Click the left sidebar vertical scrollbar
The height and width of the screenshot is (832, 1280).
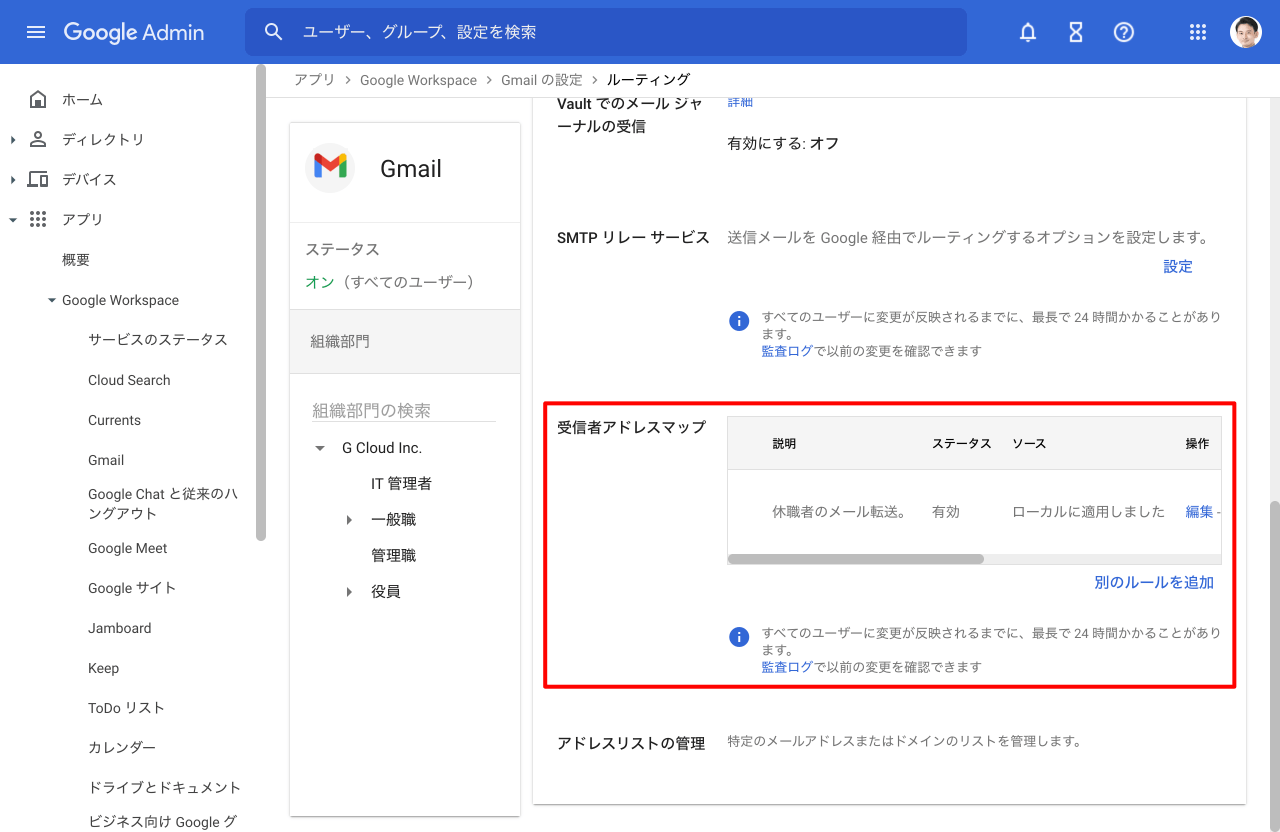point(261,302)
